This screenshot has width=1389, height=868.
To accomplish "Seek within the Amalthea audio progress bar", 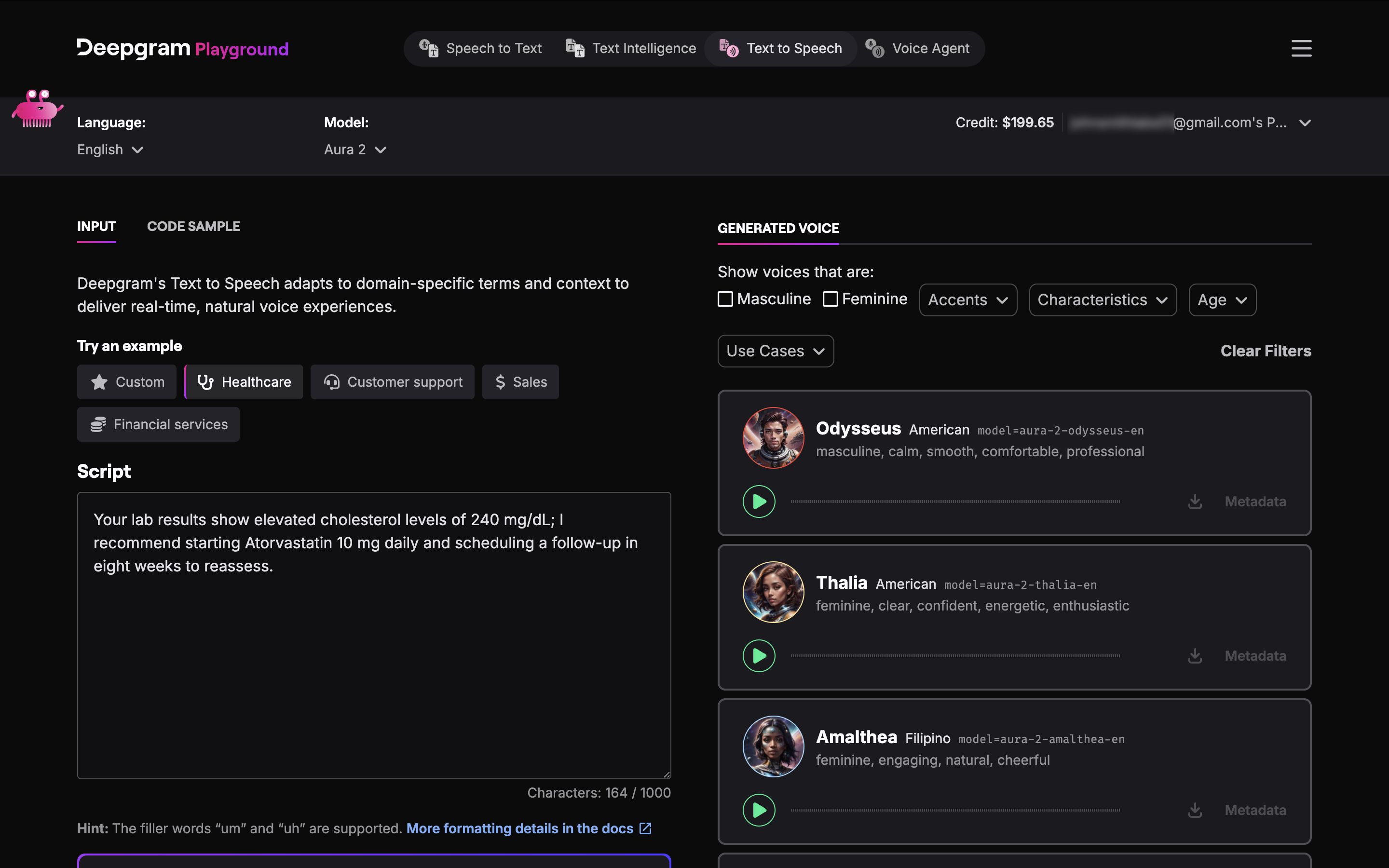I will pos(955,810).
